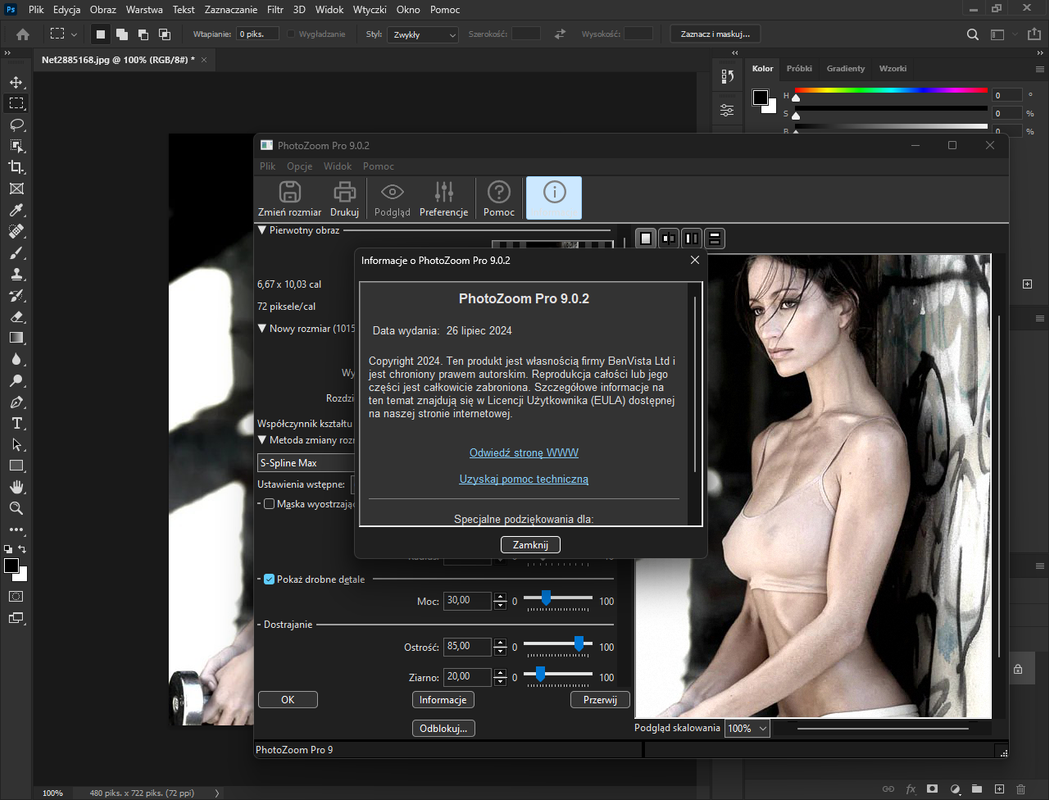The image size is (1049, 800).
Task: Select the Hand tool
Action: pos(16,487)
